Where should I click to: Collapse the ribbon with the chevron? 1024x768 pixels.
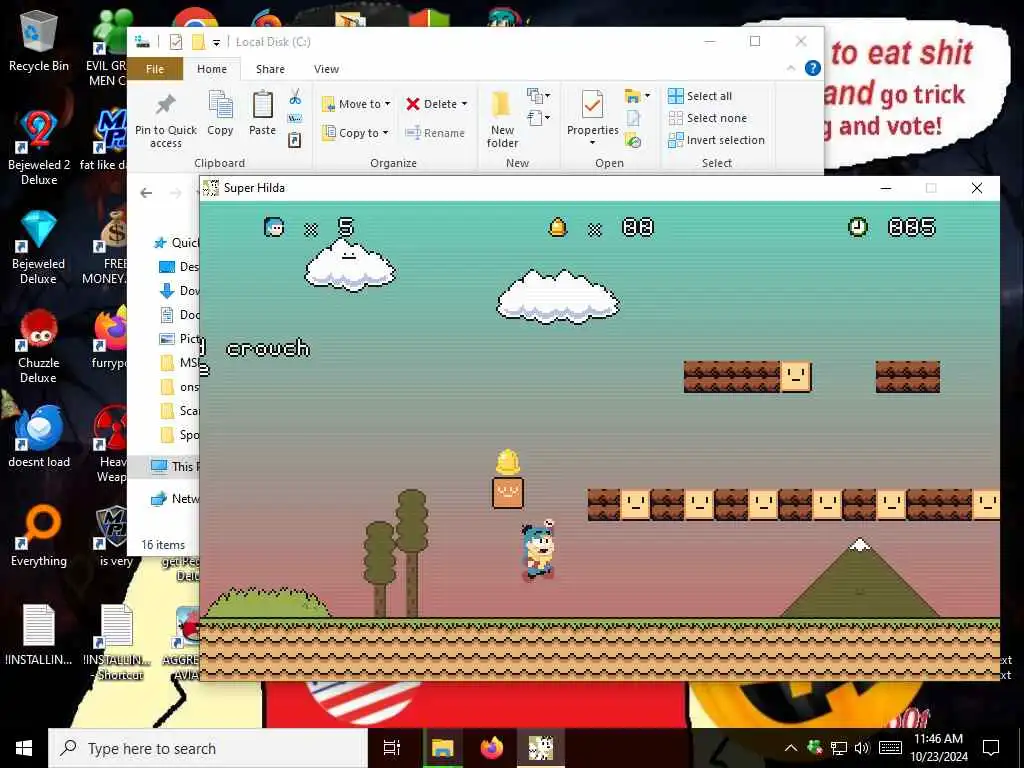tap(791, 68)
